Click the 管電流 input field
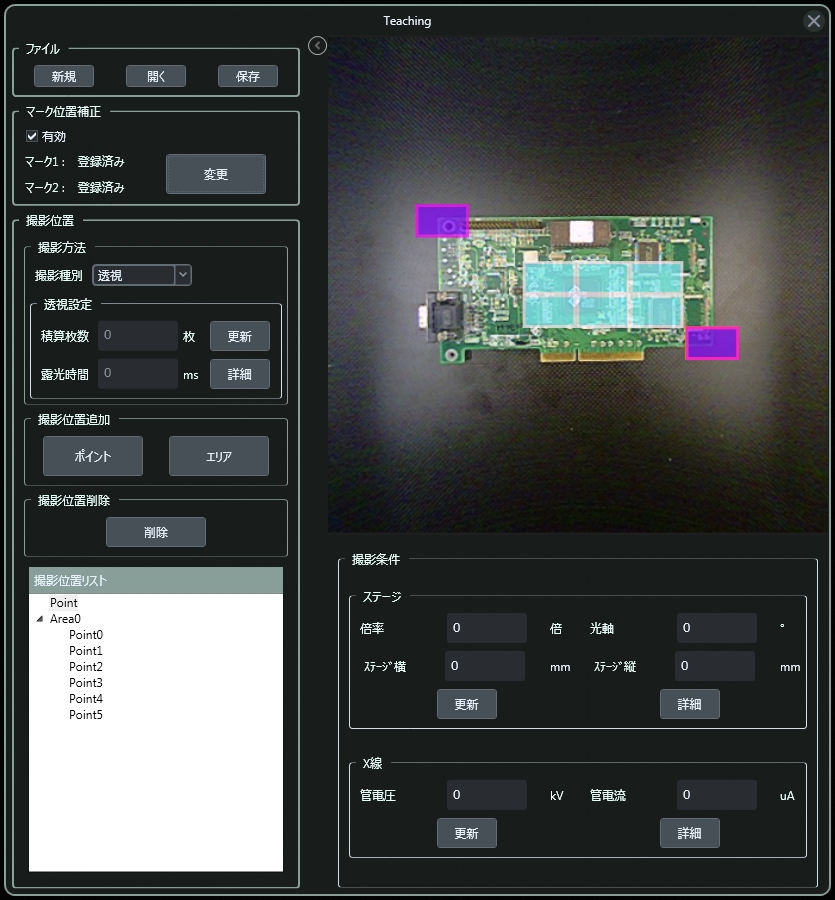The width and height of the screenshot is (835, 900). (717, 795)
